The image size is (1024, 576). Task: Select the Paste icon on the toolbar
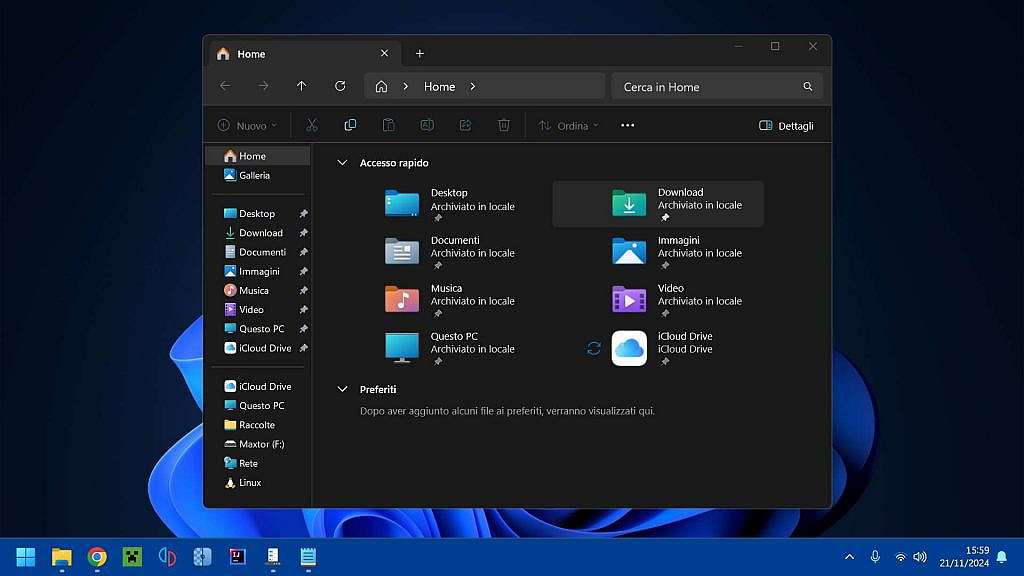pyautogui.click(x=388, y=124)
